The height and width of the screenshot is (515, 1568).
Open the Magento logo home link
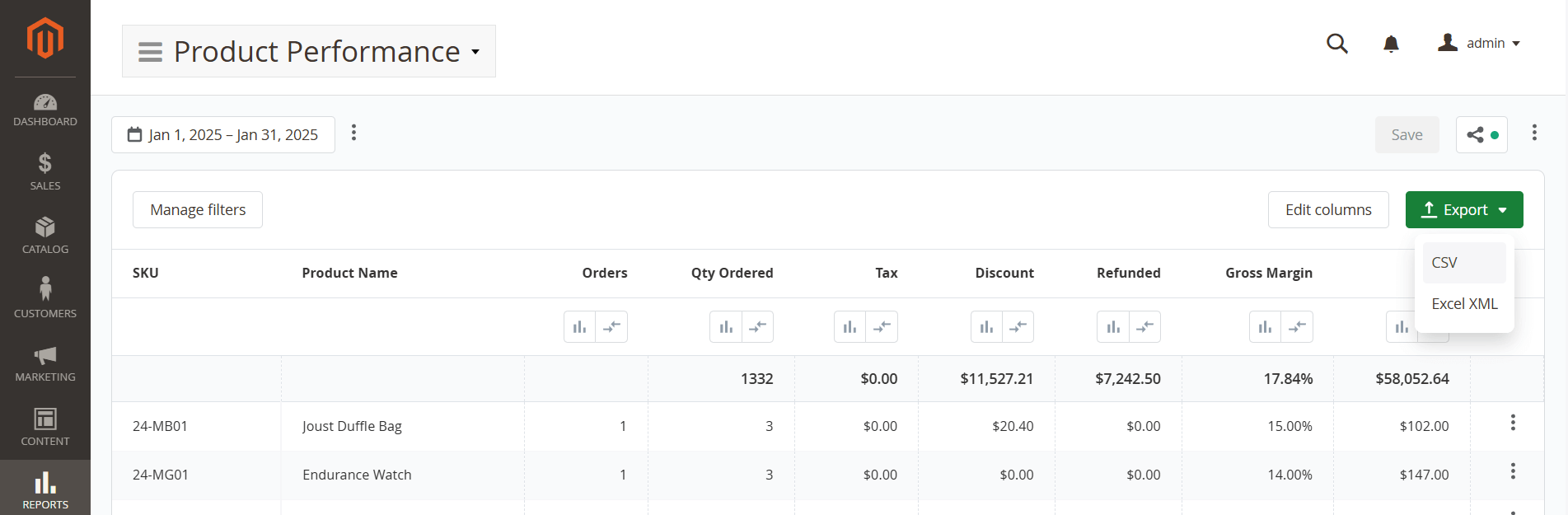coord(44,38)
